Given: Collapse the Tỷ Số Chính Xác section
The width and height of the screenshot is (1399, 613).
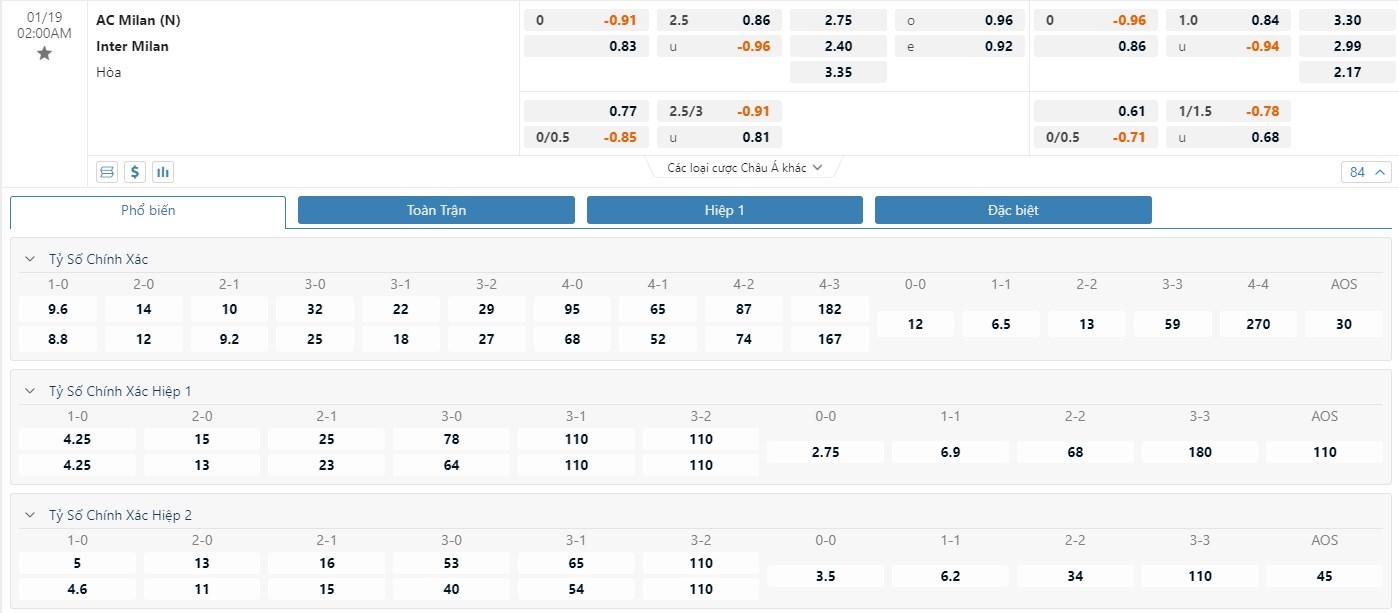Looking at the screenshot, I should click(x=30, y=259).
